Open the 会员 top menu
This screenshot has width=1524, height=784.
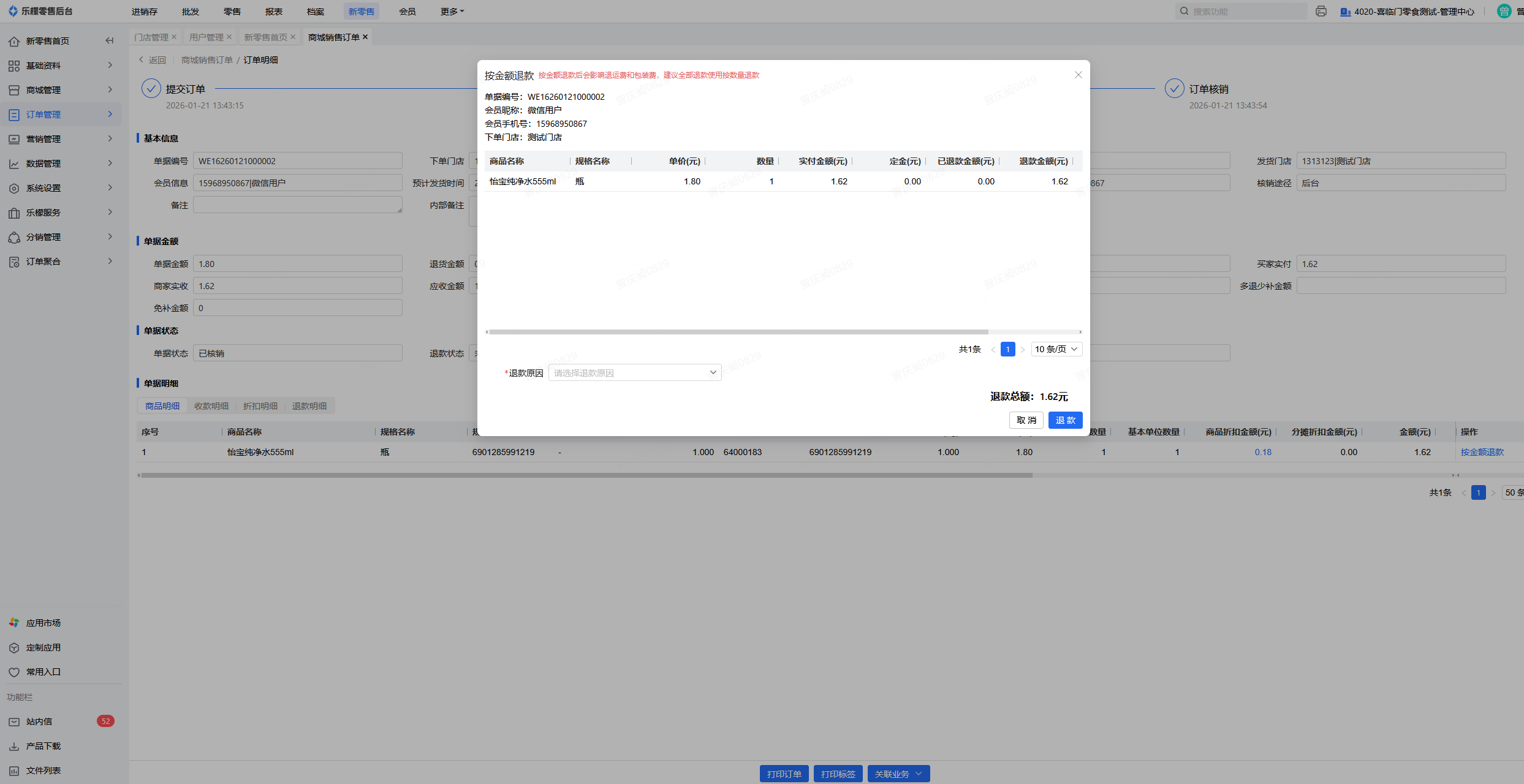407,12
